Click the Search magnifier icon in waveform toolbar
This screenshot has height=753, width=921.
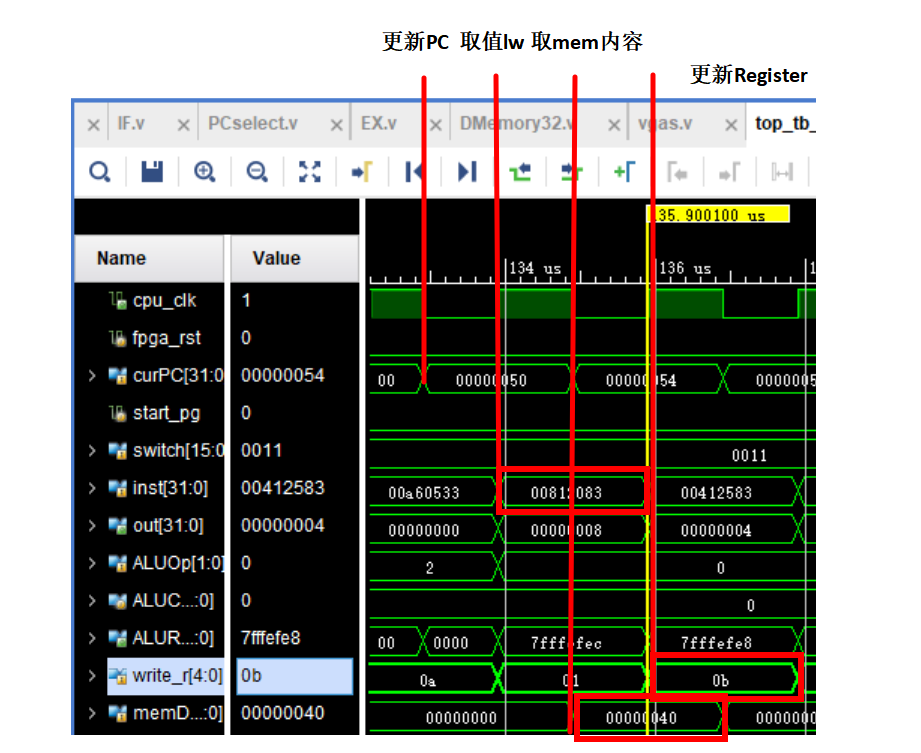tap(99, 172)
